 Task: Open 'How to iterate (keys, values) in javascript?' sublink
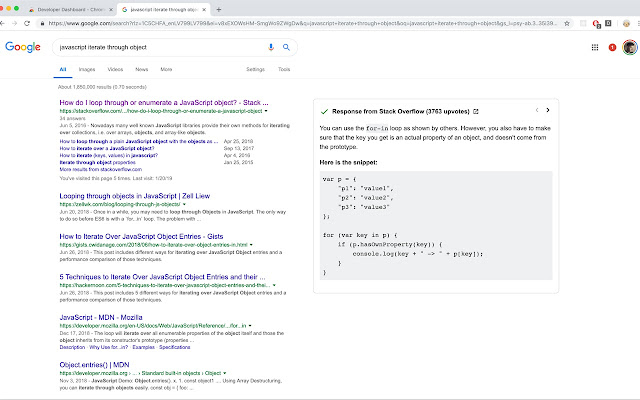[109, 155]
